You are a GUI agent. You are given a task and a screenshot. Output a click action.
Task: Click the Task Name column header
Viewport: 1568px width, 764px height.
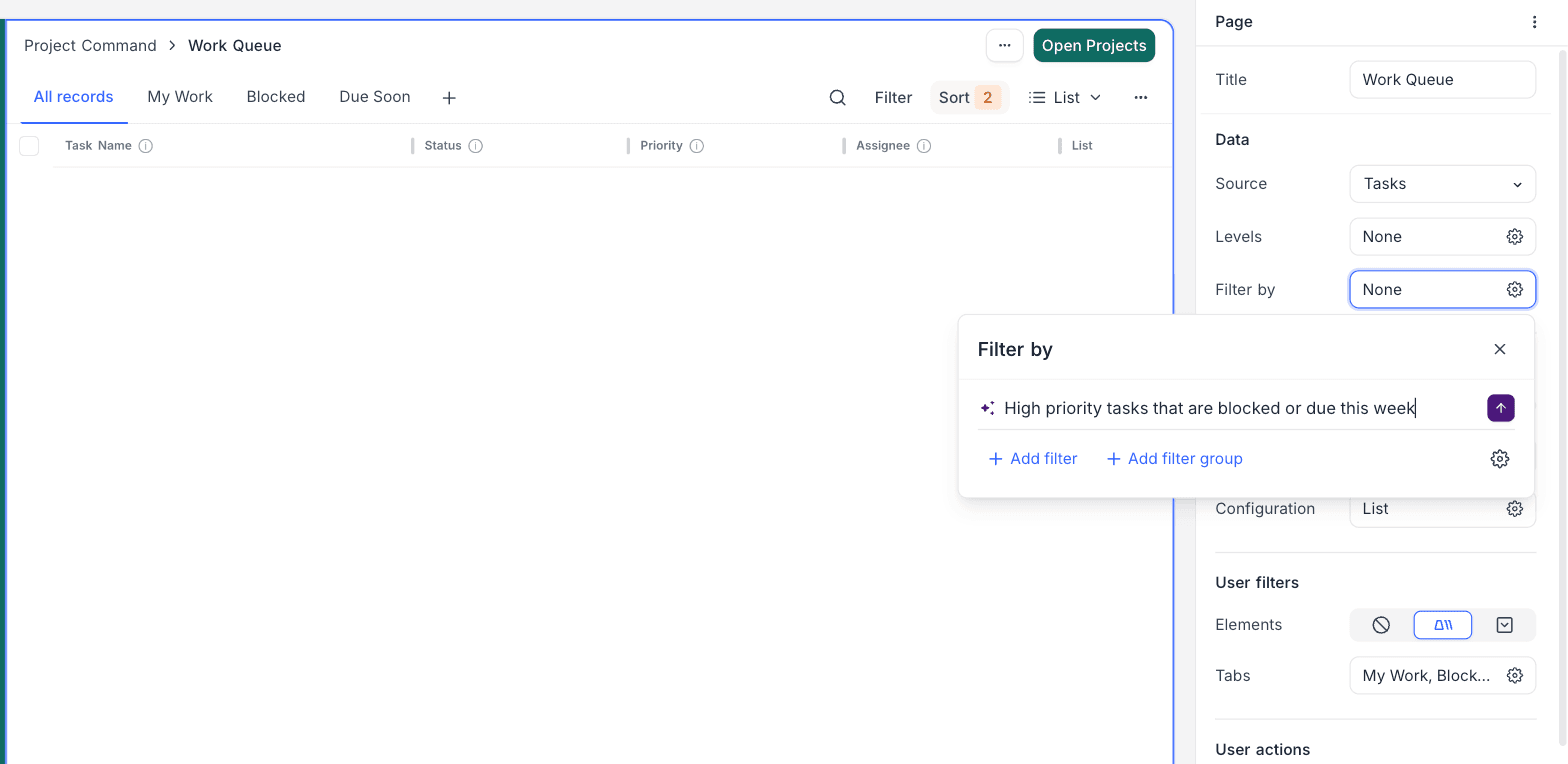98,146
